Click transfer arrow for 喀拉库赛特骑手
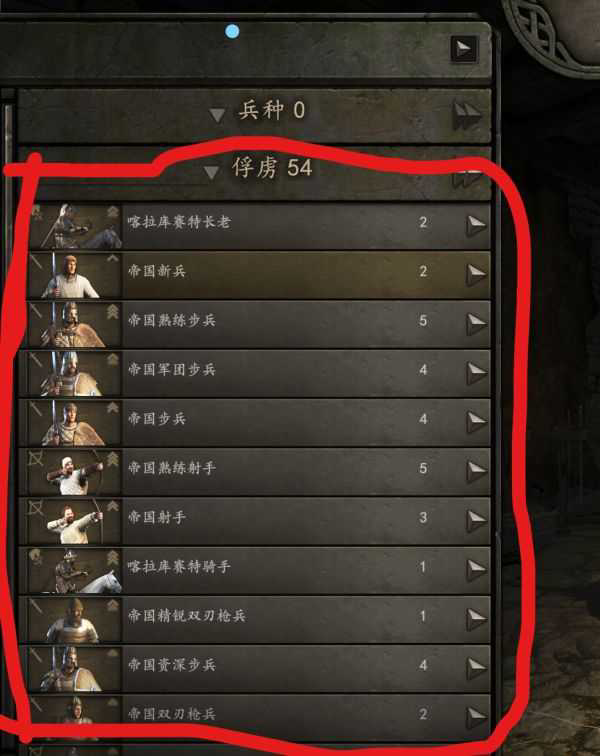The image size is (600, 756). coord(477,570)
